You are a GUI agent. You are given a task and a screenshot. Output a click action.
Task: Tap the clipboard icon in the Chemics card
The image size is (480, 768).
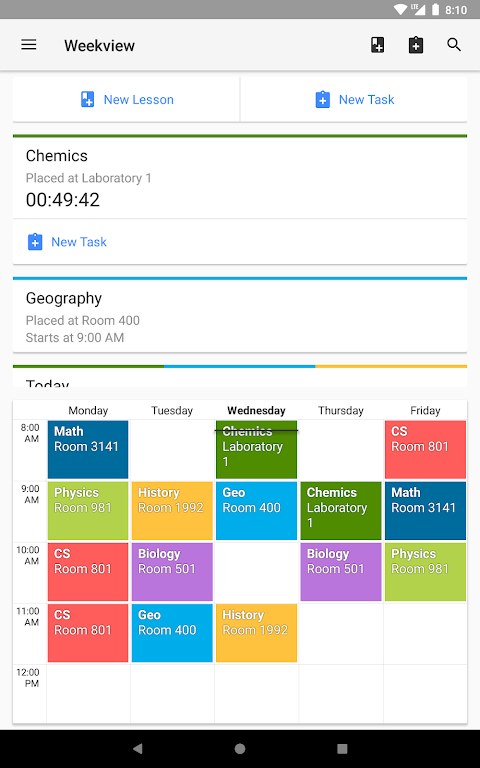35,242
